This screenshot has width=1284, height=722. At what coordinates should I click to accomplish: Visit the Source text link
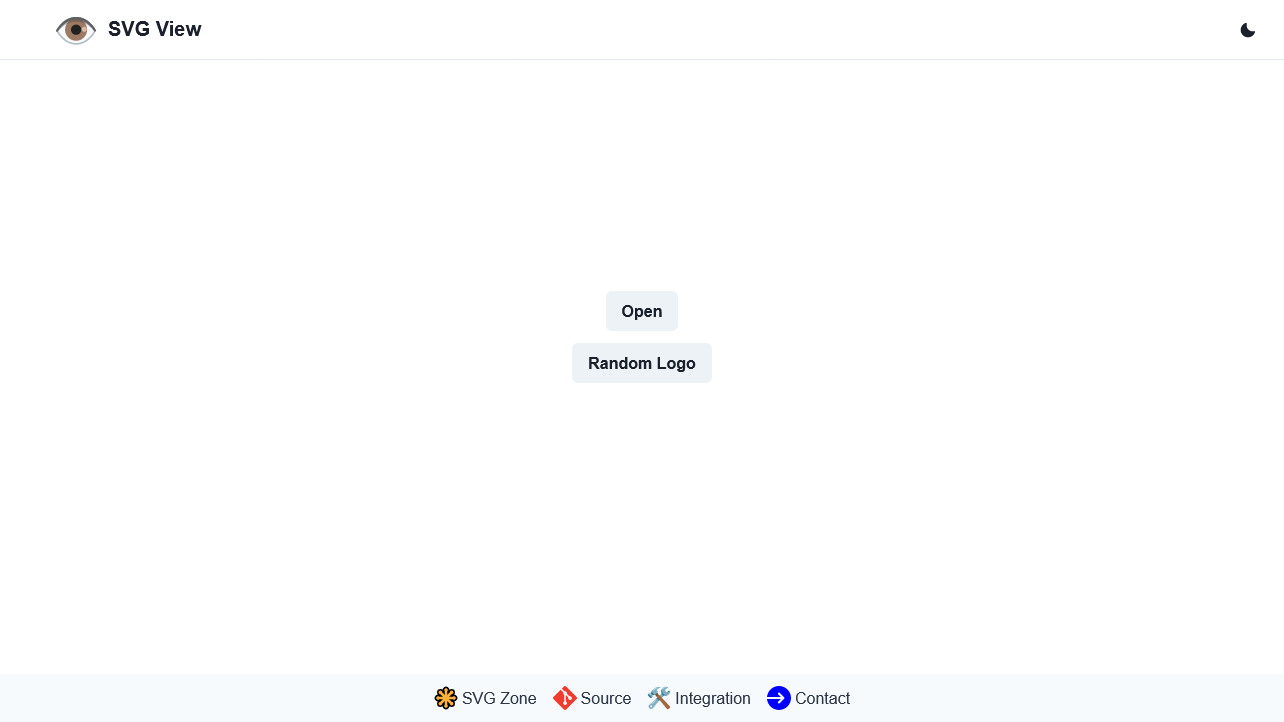pyautogui.click(x=606, y=698)
